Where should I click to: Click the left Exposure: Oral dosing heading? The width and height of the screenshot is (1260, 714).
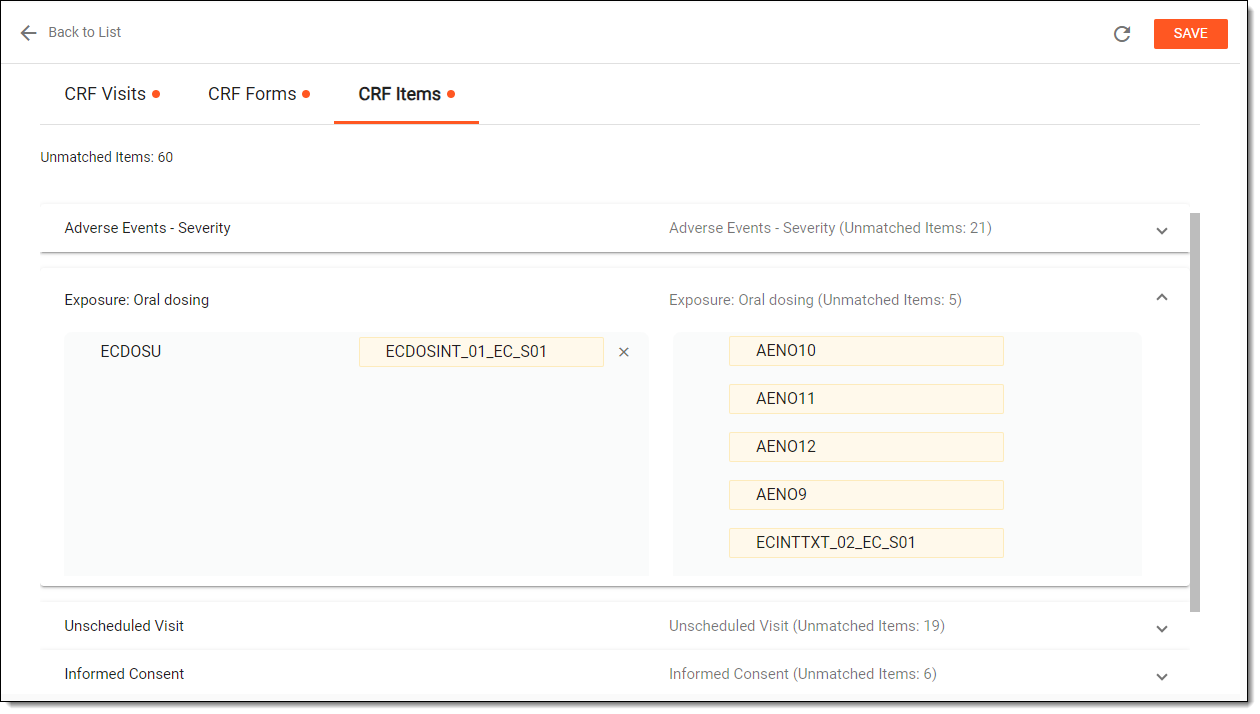coord(137,300)
